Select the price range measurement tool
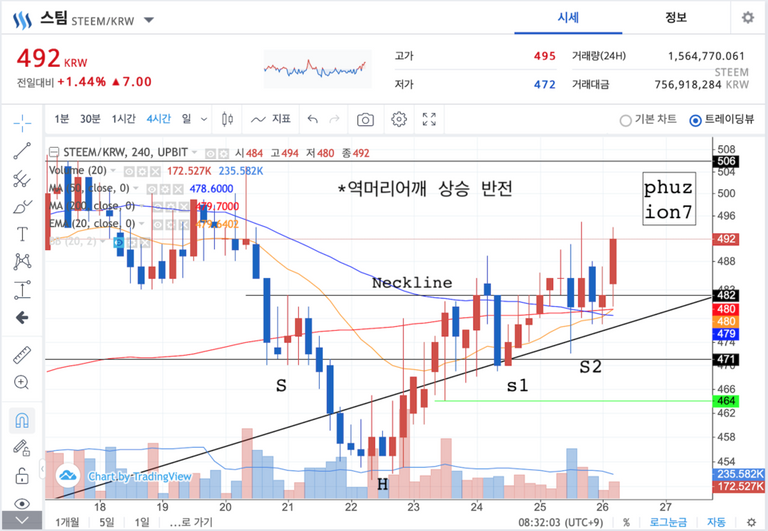 click(x=22, y=290)
